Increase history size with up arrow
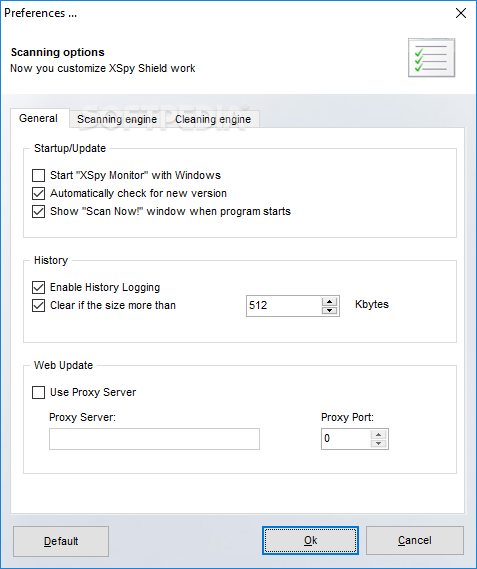Screen dimensions: 477x569 click(330, 302)
